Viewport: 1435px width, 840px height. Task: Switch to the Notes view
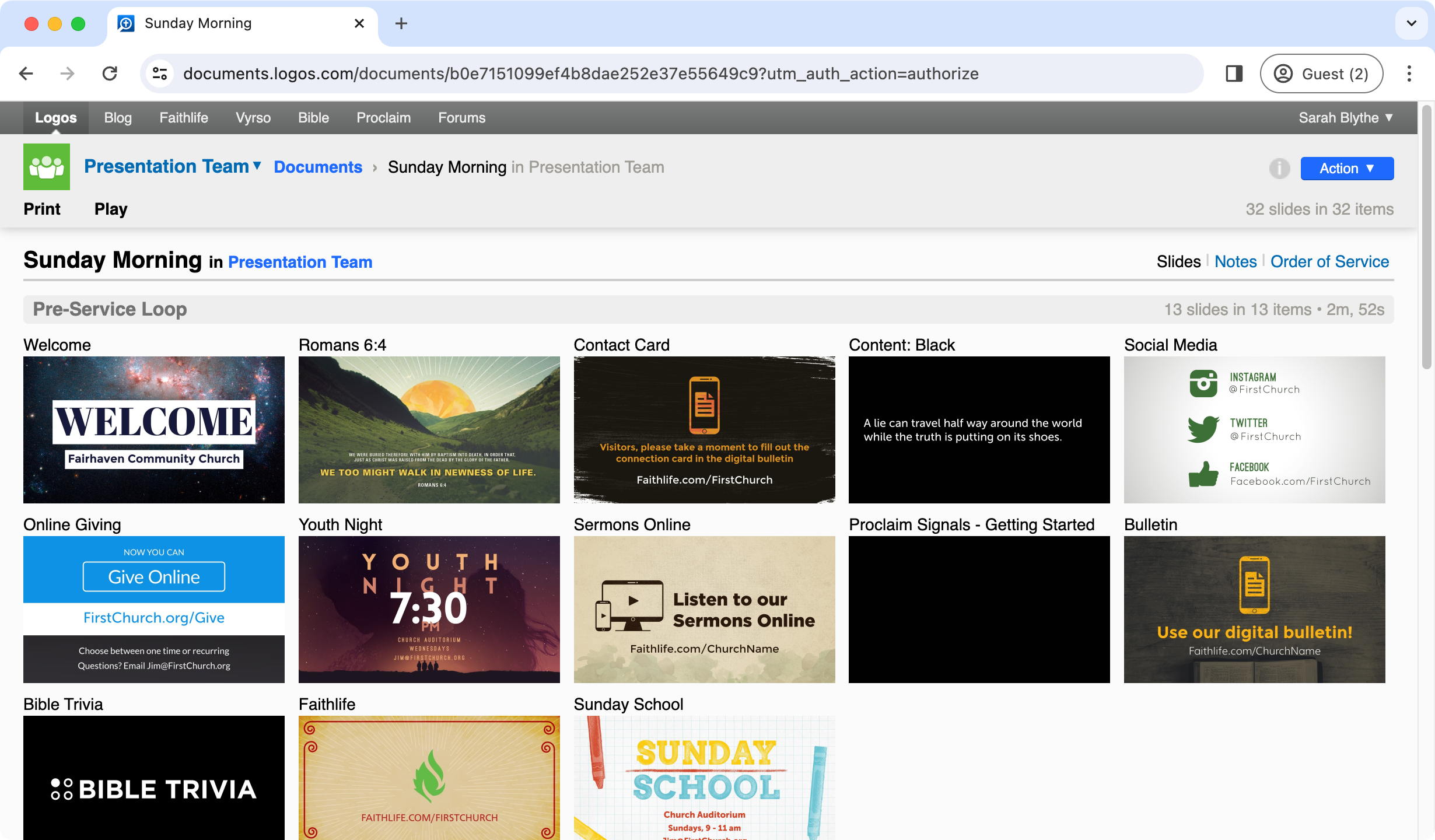pyautogui.click(x=1235, y=261)
